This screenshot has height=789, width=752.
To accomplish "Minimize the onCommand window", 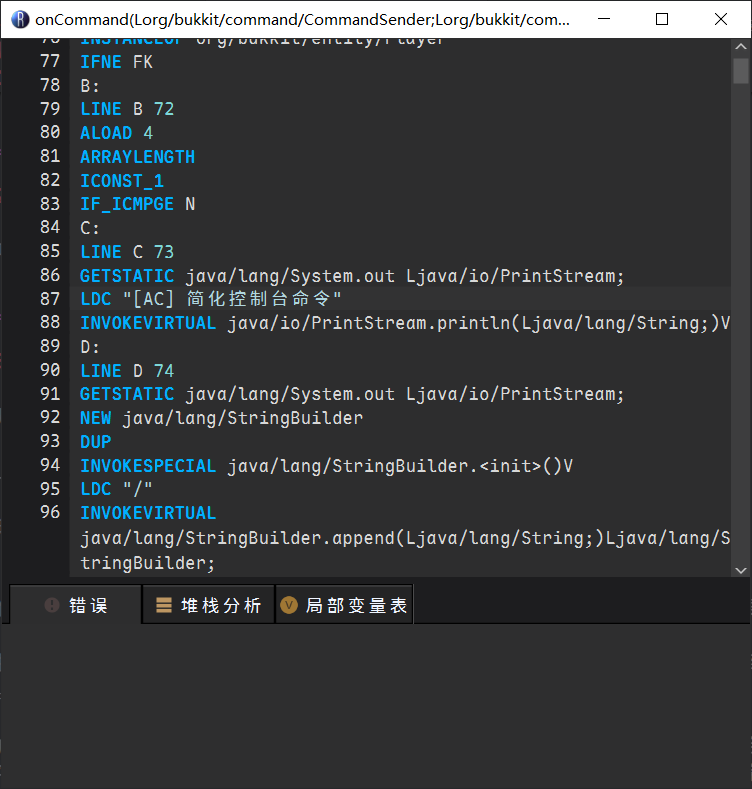I will click(x=604, y=19).
